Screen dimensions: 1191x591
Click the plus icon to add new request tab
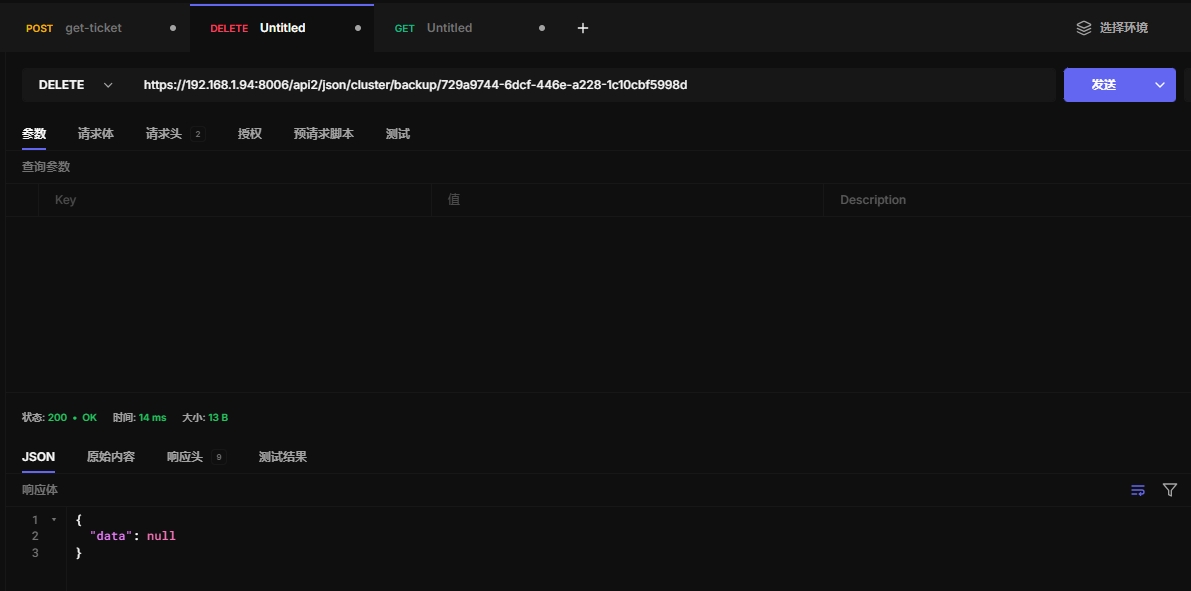coord(583,28)
